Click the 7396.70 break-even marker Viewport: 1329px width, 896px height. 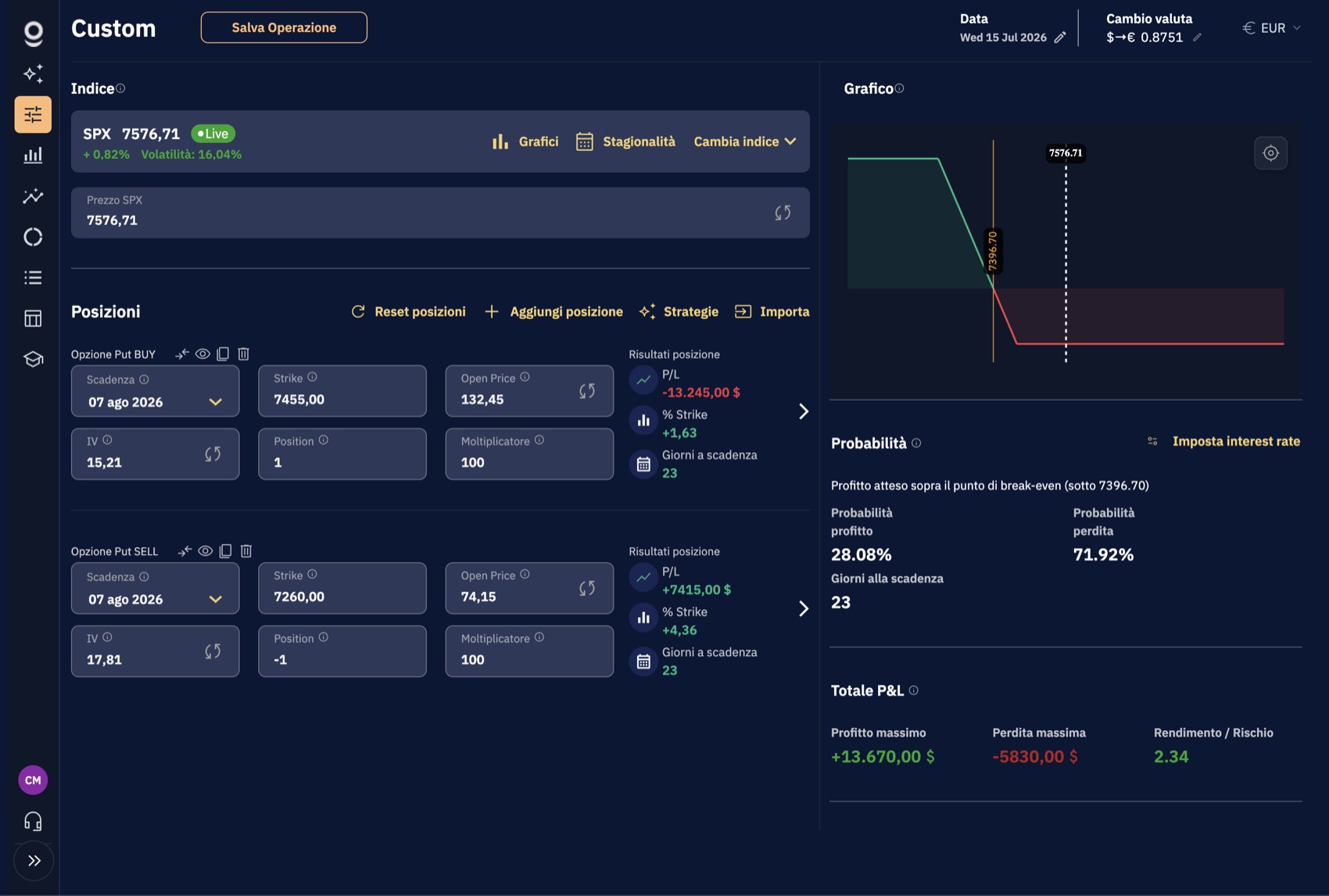click(993, 251)
